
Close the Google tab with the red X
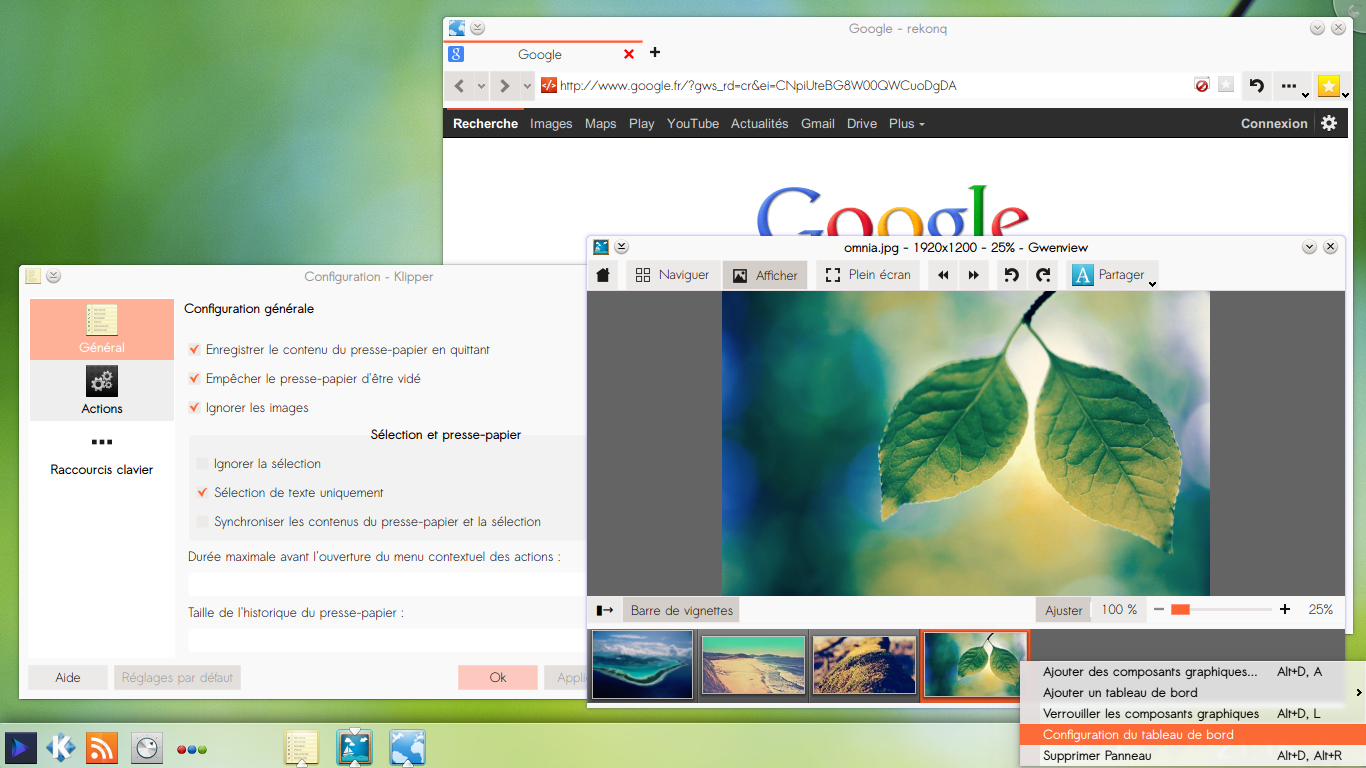(629, 54)
